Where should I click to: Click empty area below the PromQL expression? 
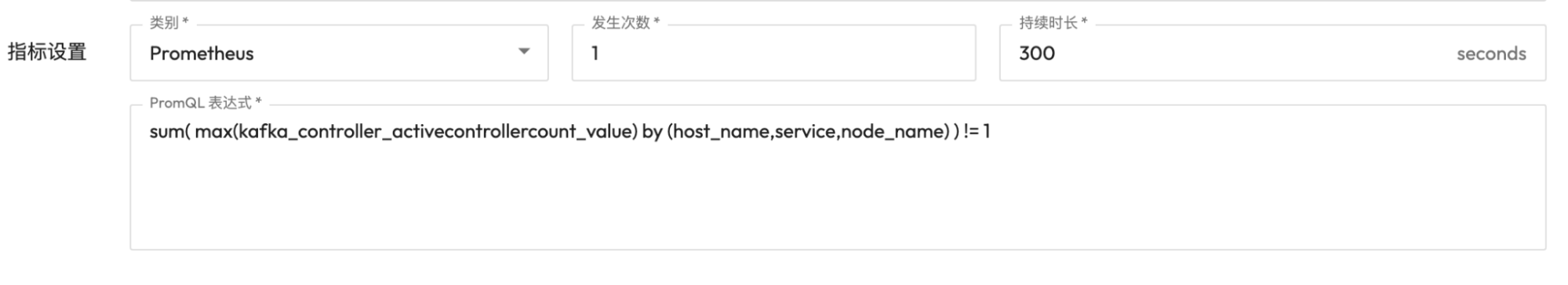(838, 200)
